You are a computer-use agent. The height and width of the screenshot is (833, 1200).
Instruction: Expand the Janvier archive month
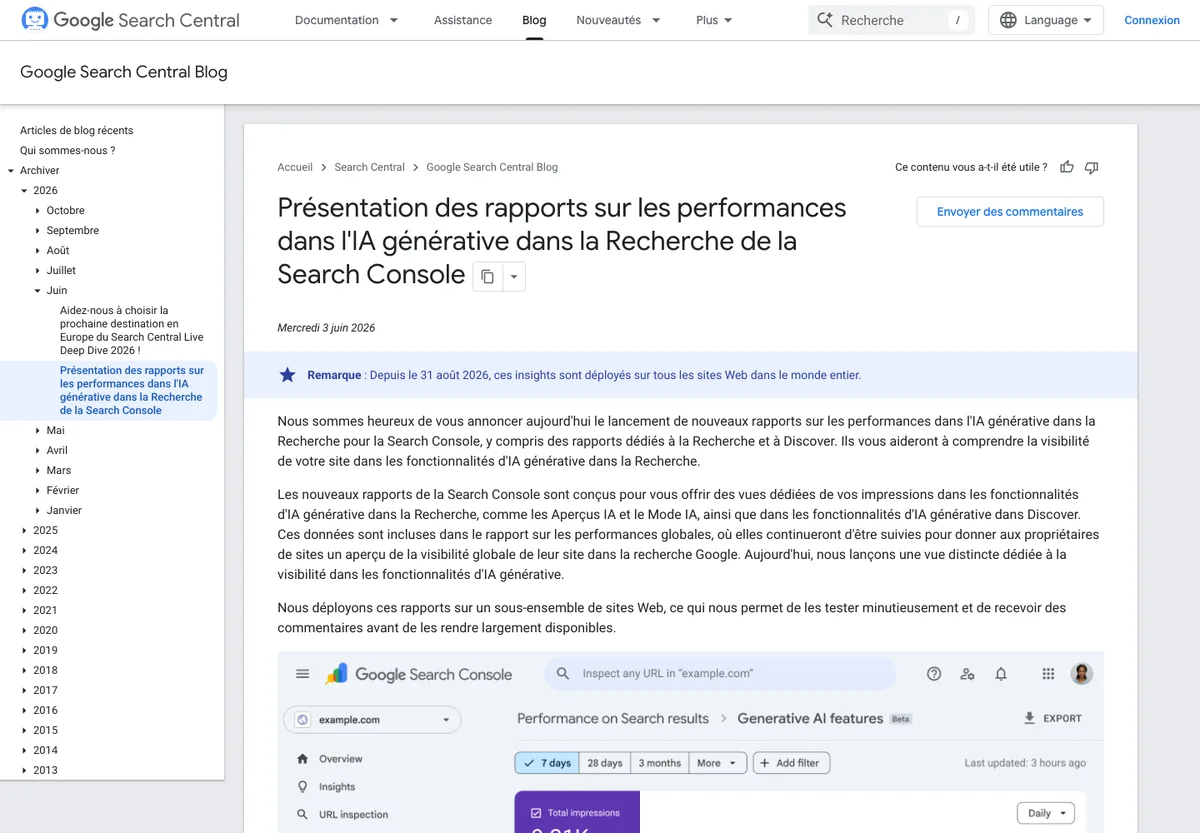point(37,510)
